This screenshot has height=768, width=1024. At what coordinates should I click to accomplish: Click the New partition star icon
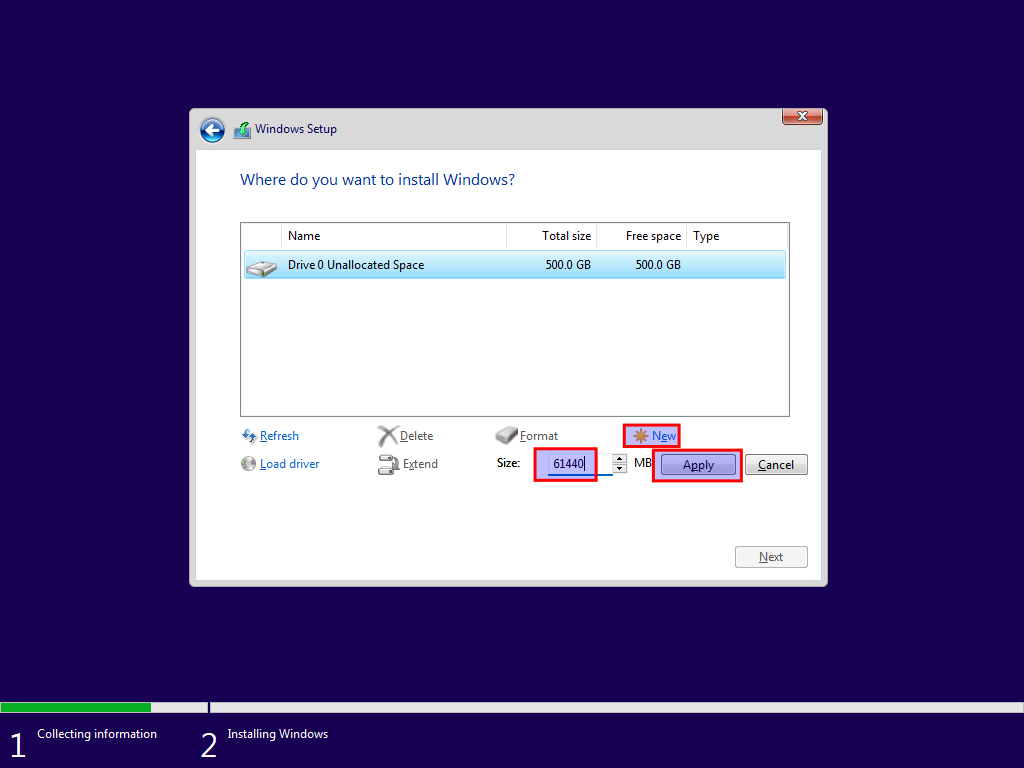coord(641,436)
